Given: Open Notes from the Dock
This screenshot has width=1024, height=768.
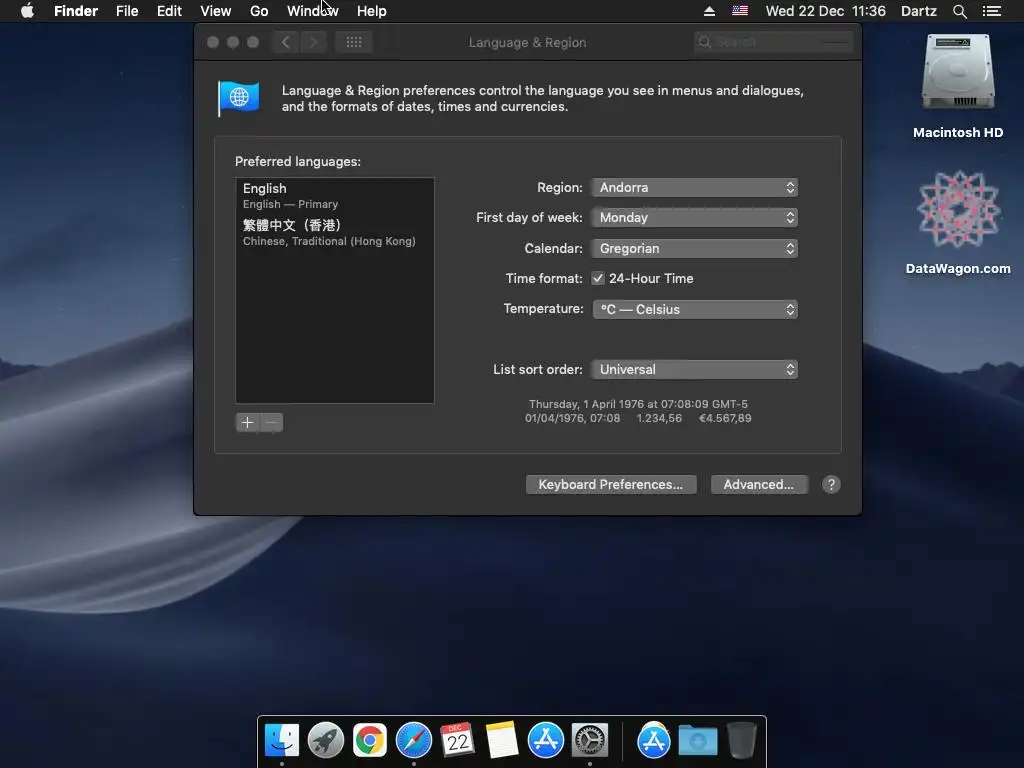Looking at the screenshot, I should pos(502,740).
